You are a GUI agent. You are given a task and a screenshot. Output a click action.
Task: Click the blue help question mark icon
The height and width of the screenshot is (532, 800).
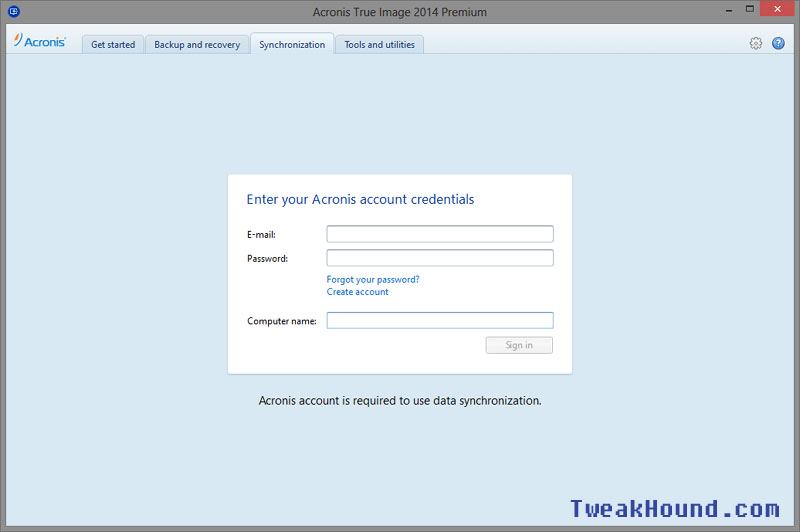(x=778, y=43)
